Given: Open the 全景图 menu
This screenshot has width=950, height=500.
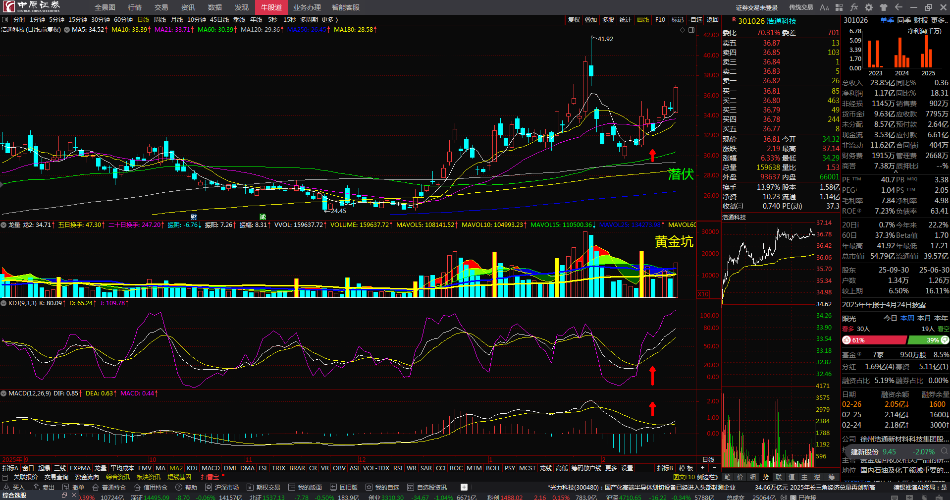Looking at the screenshot, I should click(x=105, y=7).
